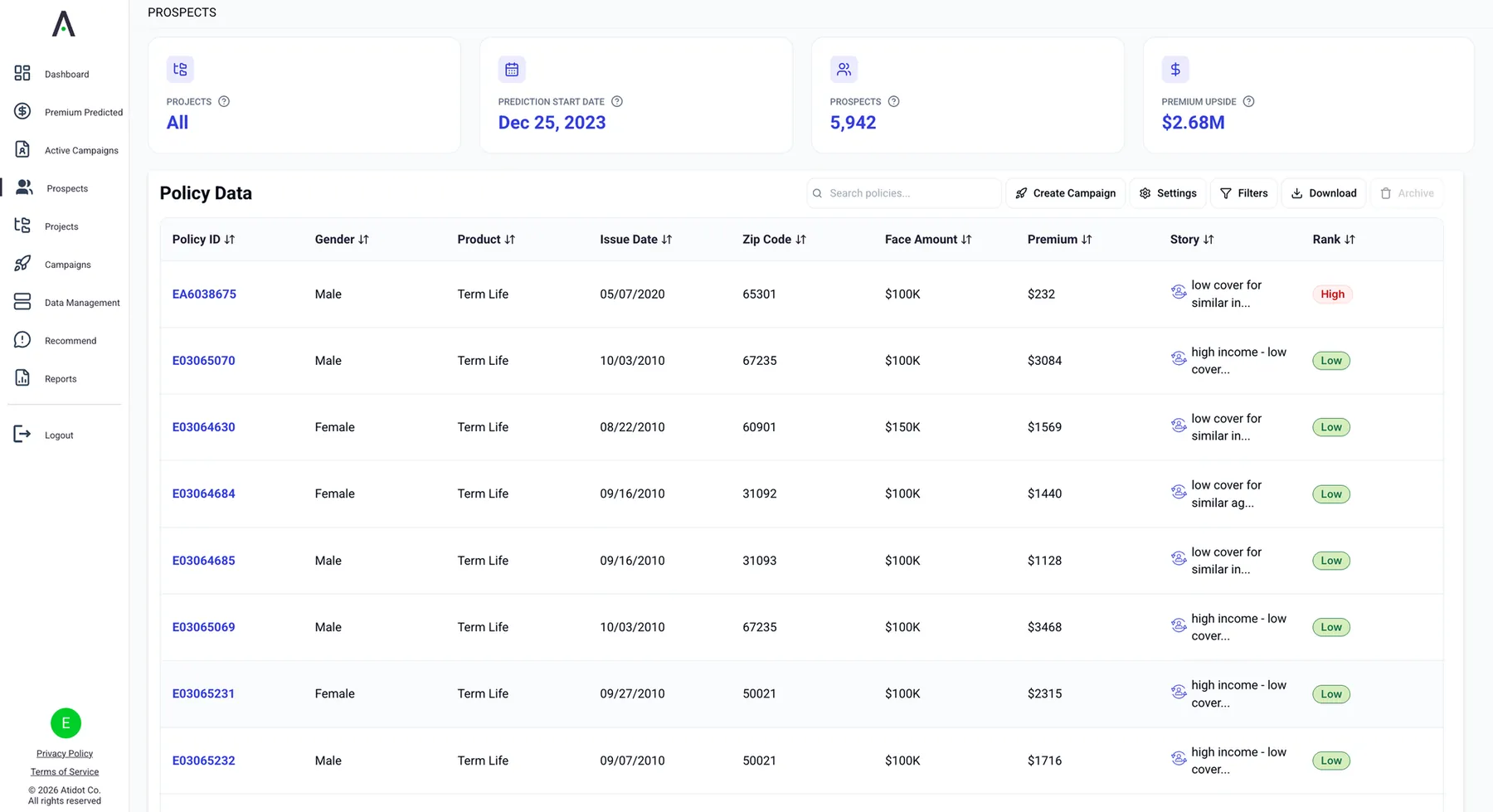
Task: Click the green E user avatar
Action: (x=66, y=723)
